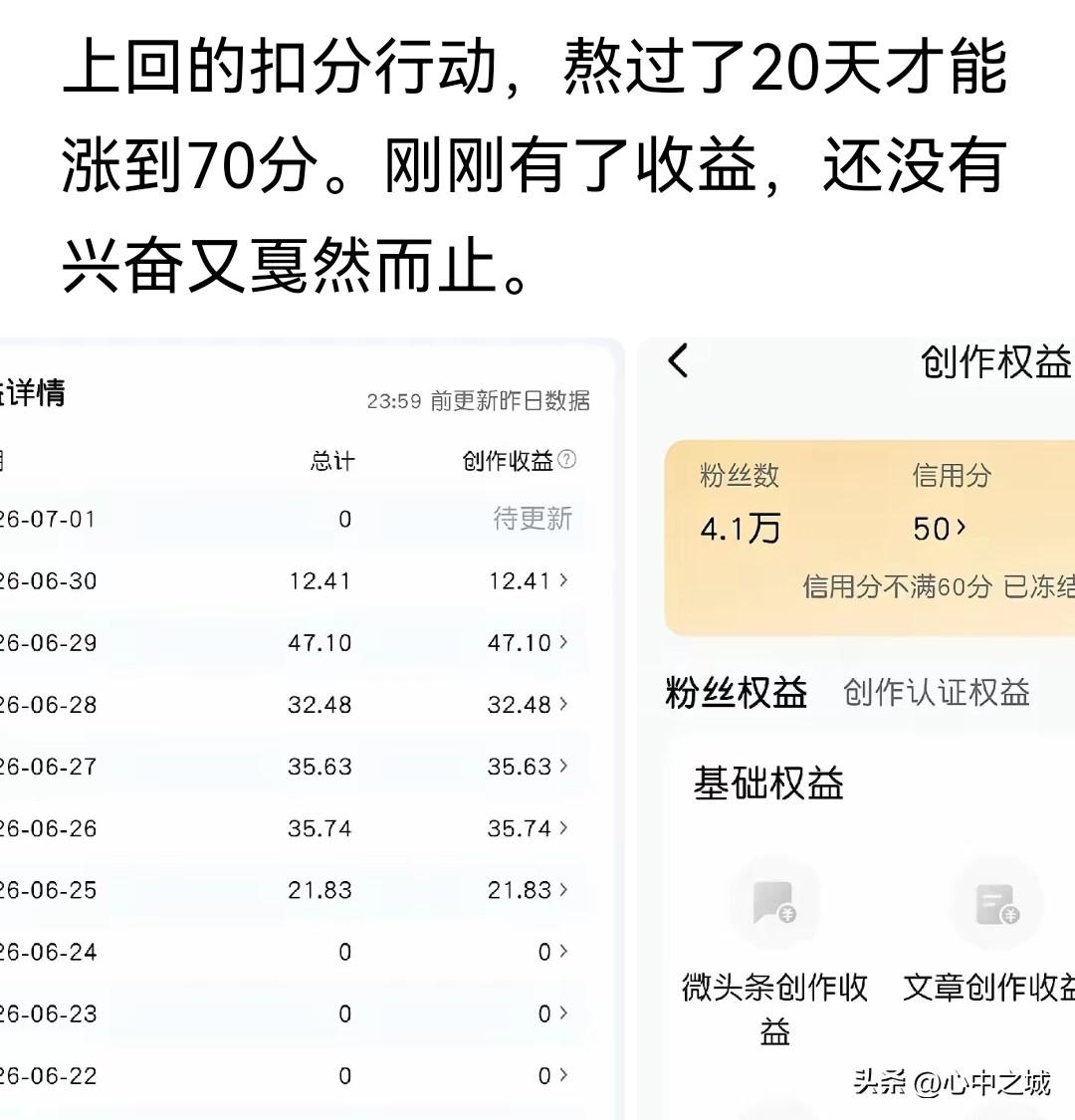This screenshot has width=1075, height=1120.
Task: Open the 06-23 row chevron
Action: click(x=563, y=1012)
